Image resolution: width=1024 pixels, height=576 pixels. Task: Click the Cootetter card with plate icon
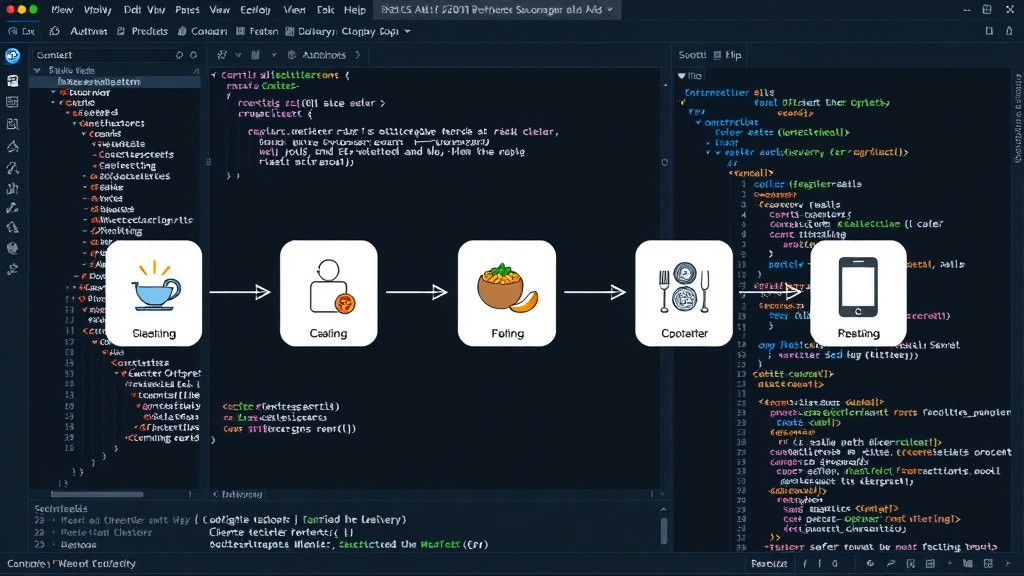(x=684, y=293)
